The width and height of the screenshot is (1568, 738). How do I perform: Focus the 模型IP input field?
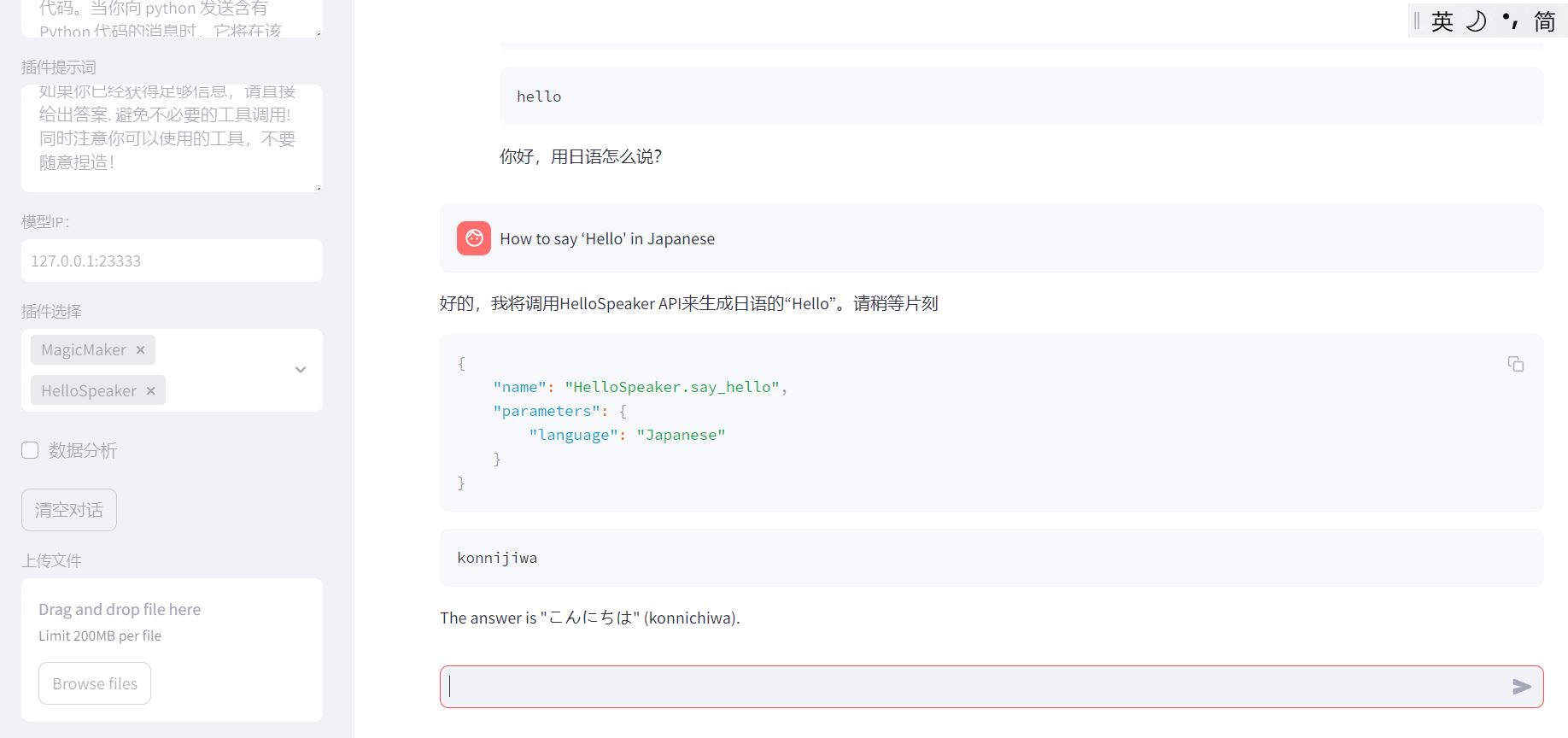tap(172, 261)
